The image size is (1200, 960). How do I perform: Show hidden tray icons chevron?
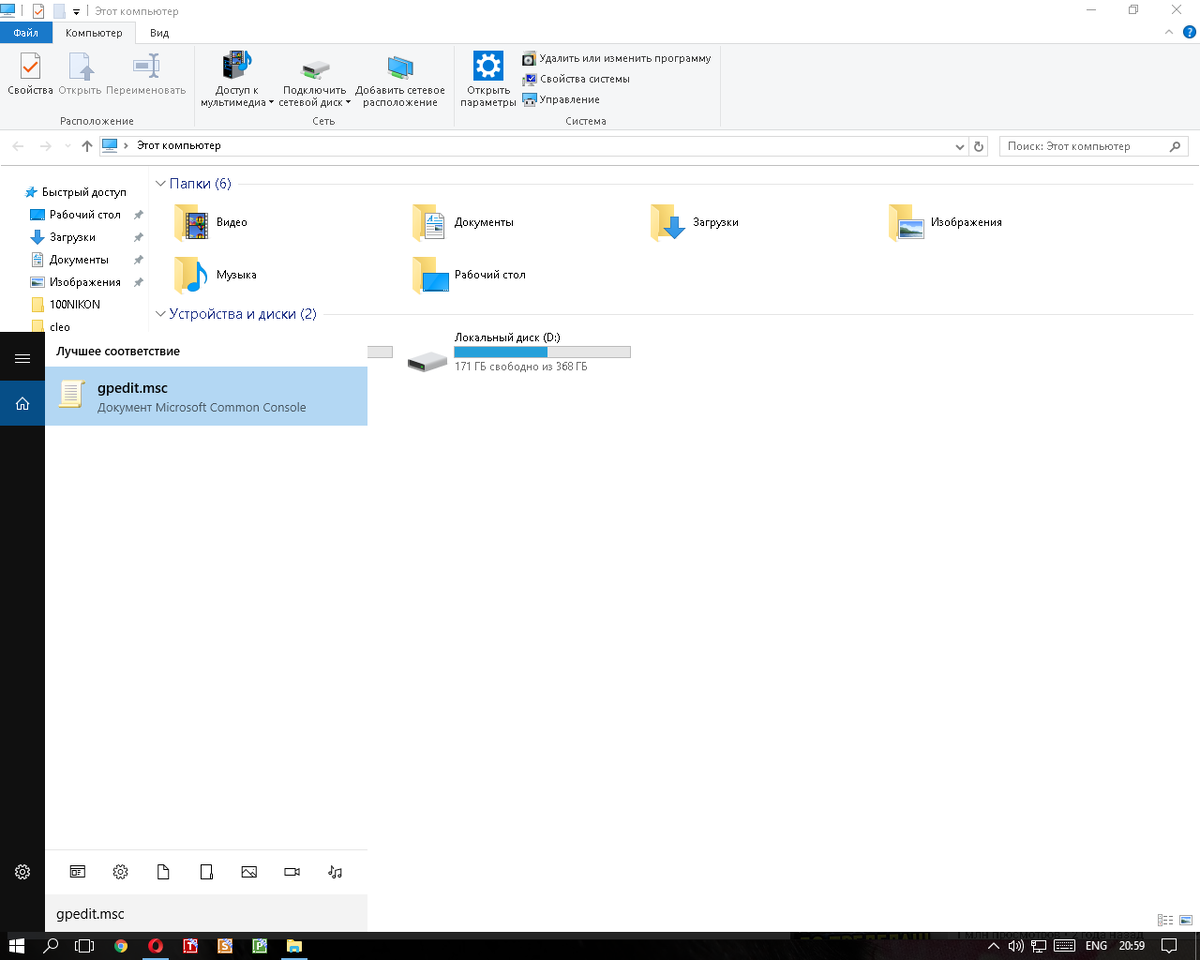[993, 945]
